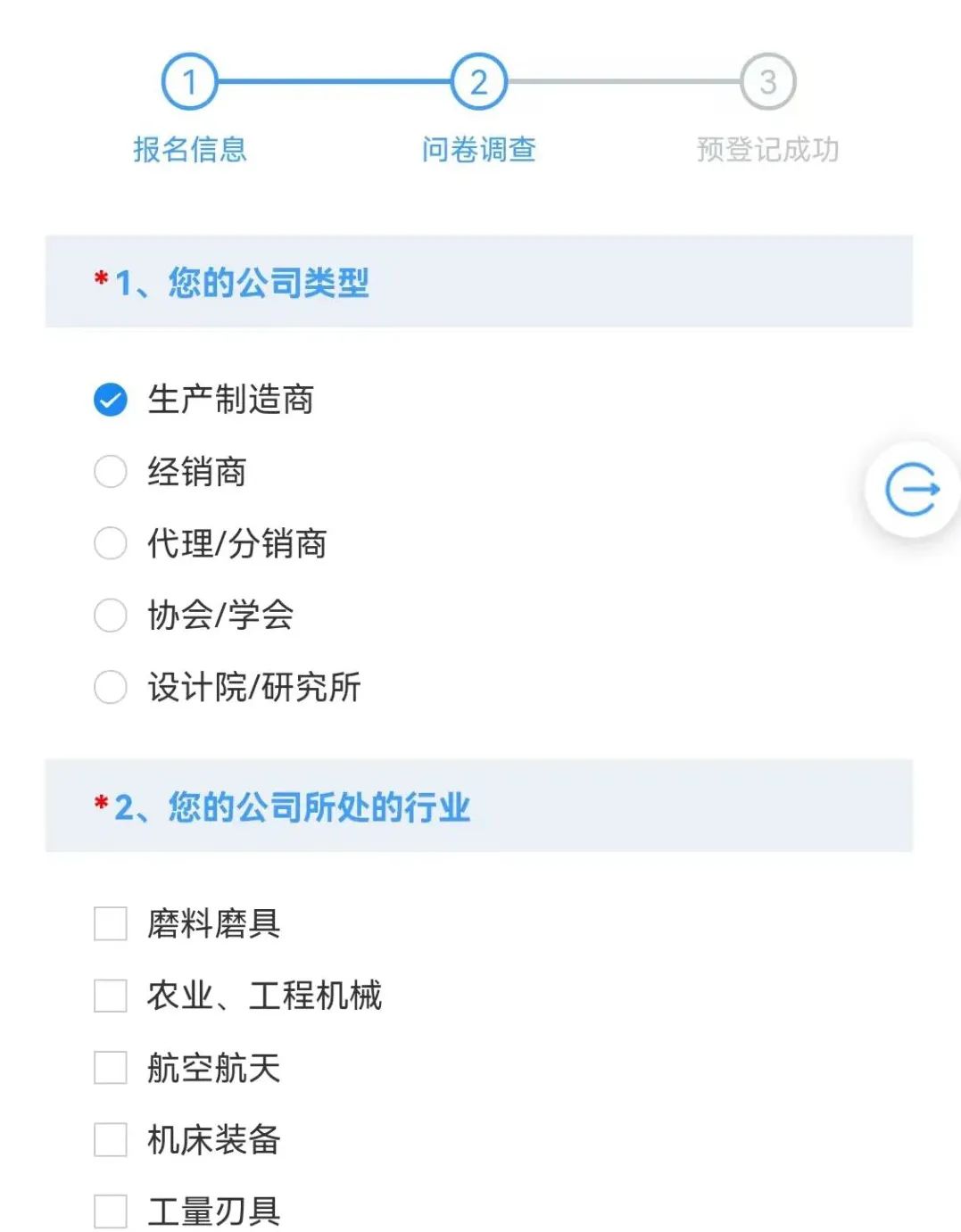Viewport: 961px width, 1232px height.
Task: Open the 问卷调查 step label
Action: 478,149
